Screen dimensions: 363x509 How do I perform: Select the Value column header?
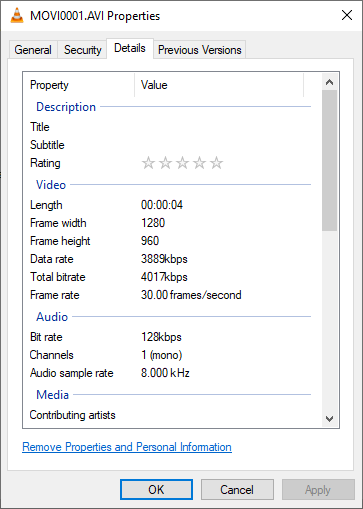coord(219,85)
